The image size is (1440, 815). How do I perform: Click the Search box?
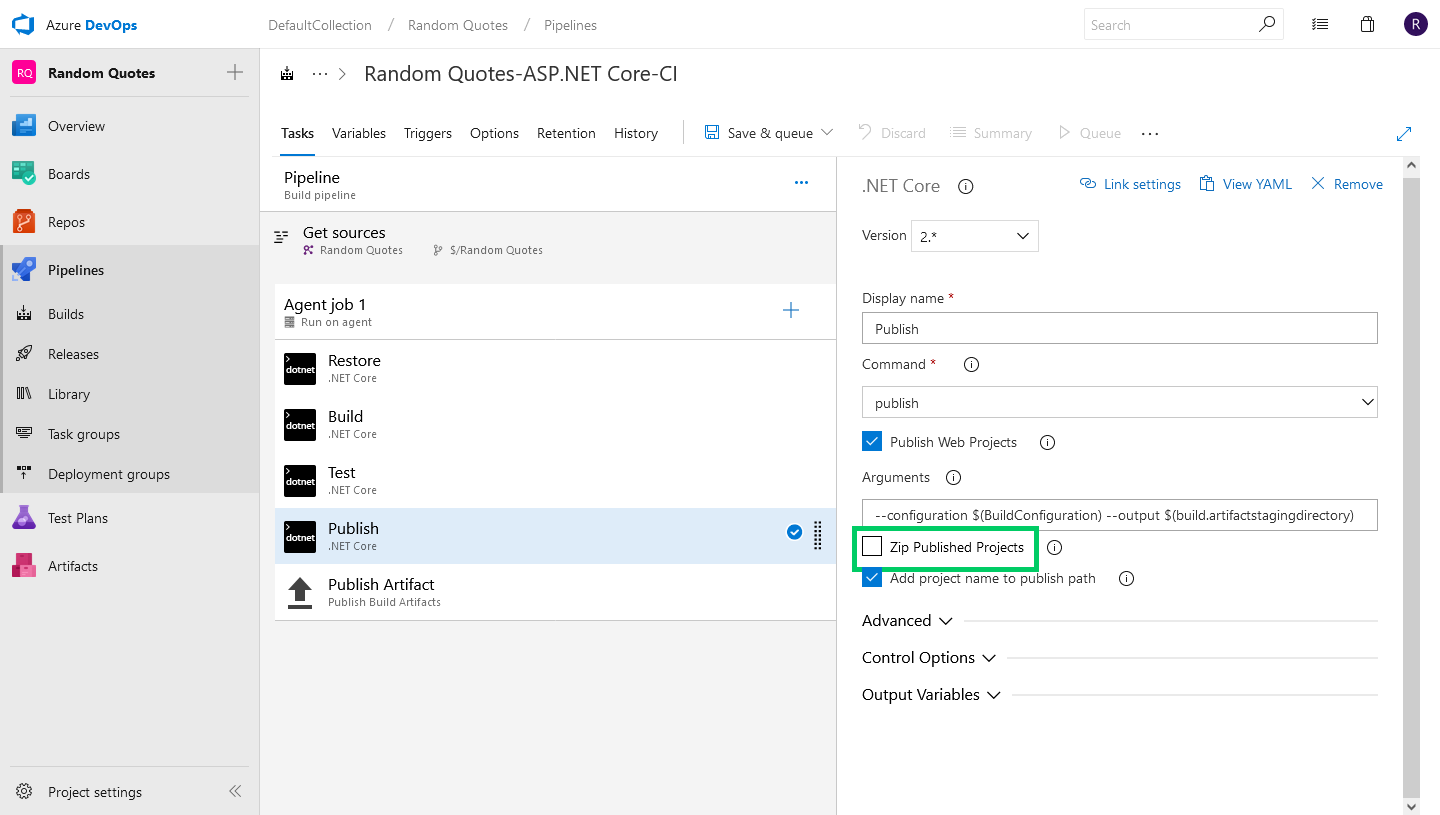coord(1184,25)
